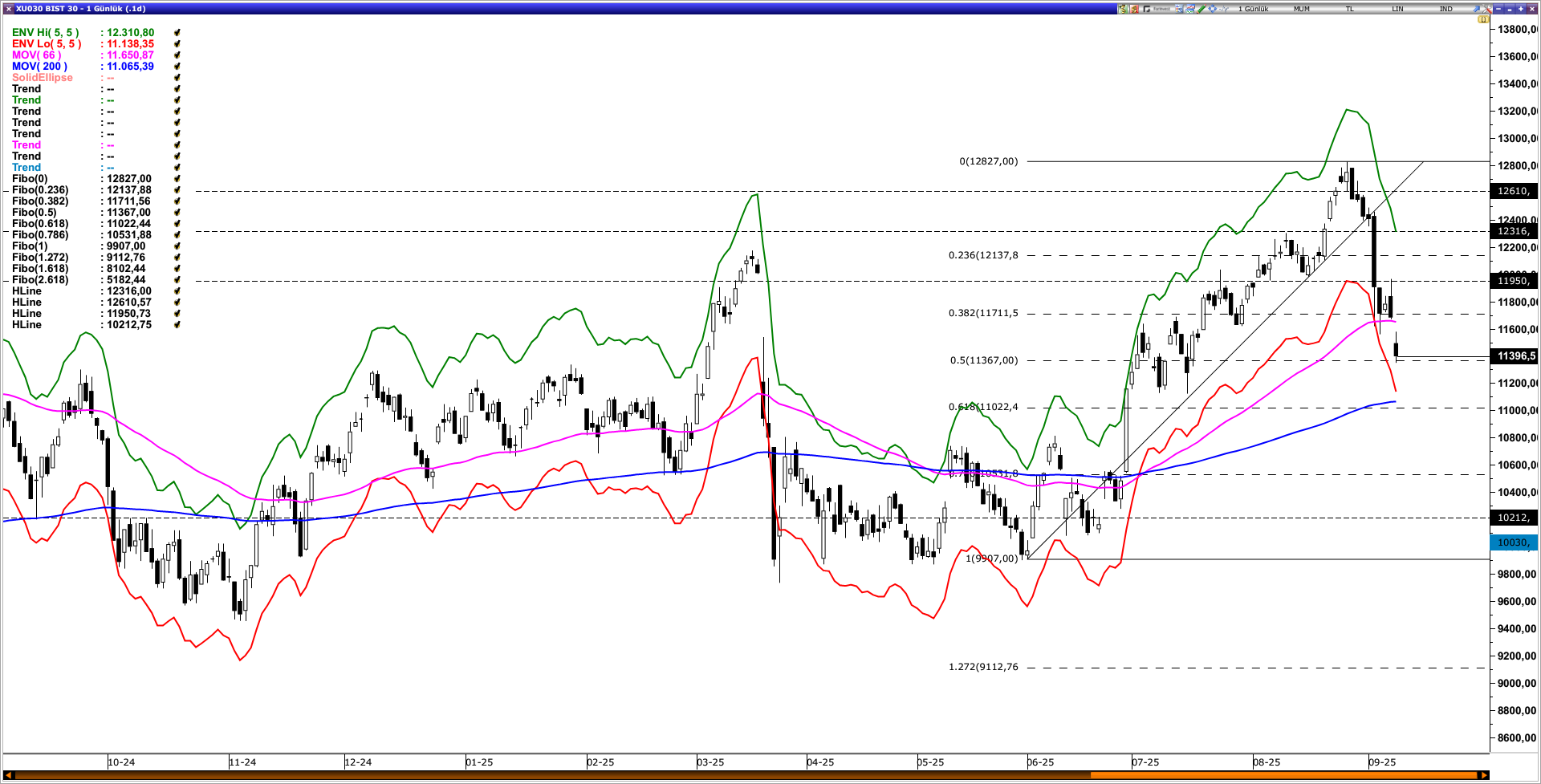Toggle visibility checkmark for Fibo(0.618)
Screen dimensions: 1541x784
point(177,224)
